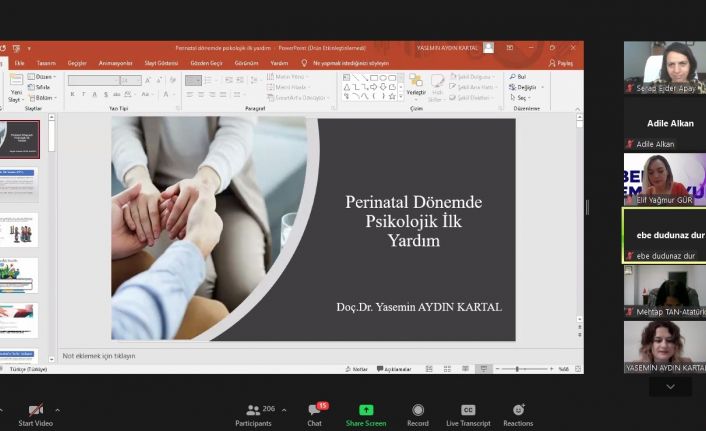Switch to the Animasyonlar ribbon tab
Viewport: 706px width, 431px height.
click(115, 63)
